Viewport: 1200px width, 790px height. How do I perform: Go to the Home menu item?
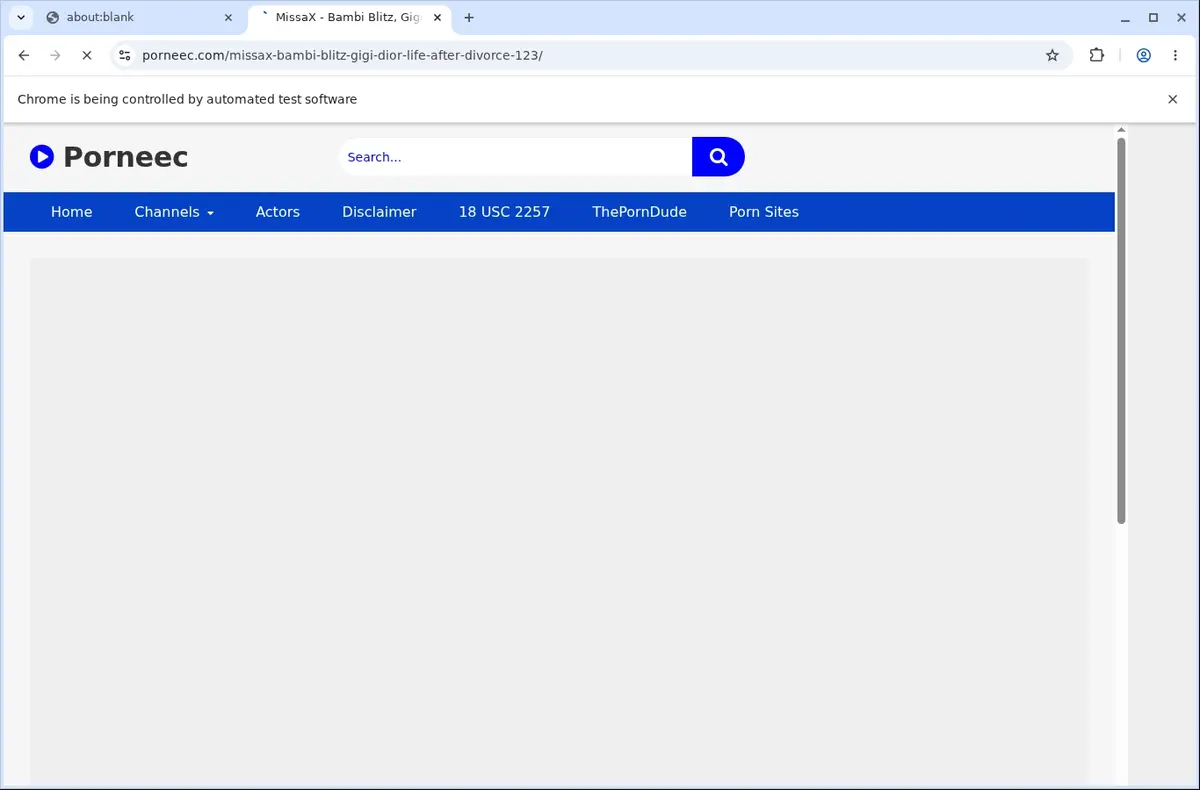[x=72, y=212]
